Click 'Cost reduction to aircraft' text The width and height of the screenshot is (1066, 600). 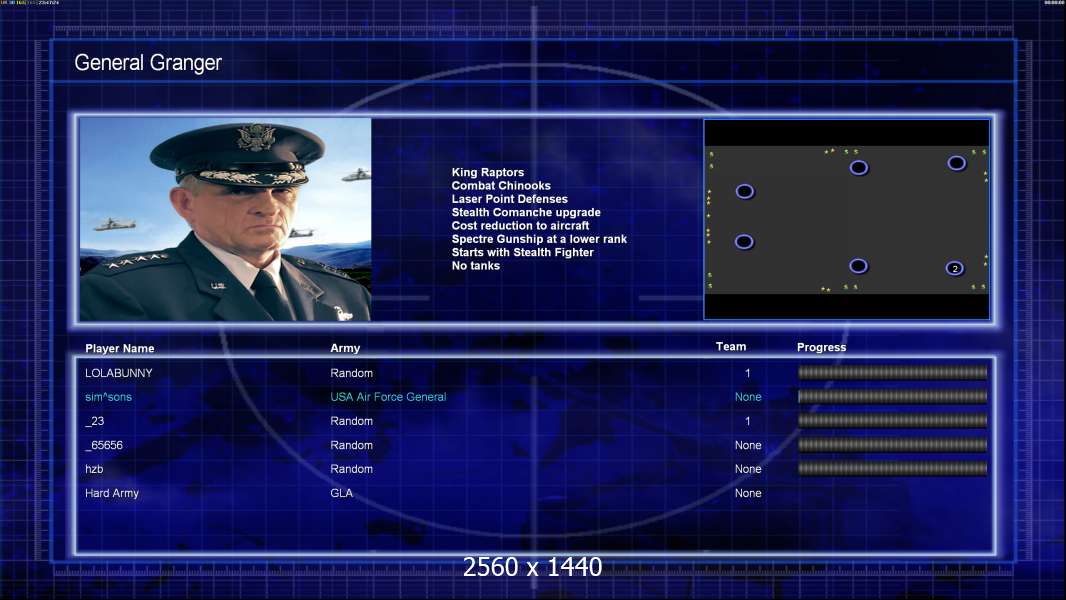point(520,226)
